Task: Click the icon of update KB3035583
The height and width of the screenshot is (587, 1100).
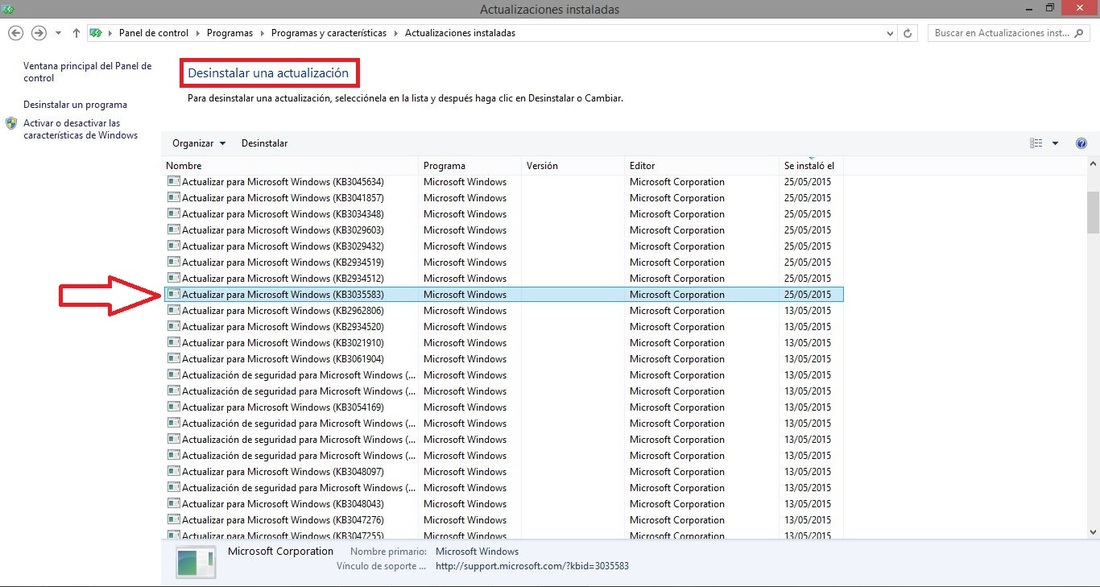Action: point(173,294)
